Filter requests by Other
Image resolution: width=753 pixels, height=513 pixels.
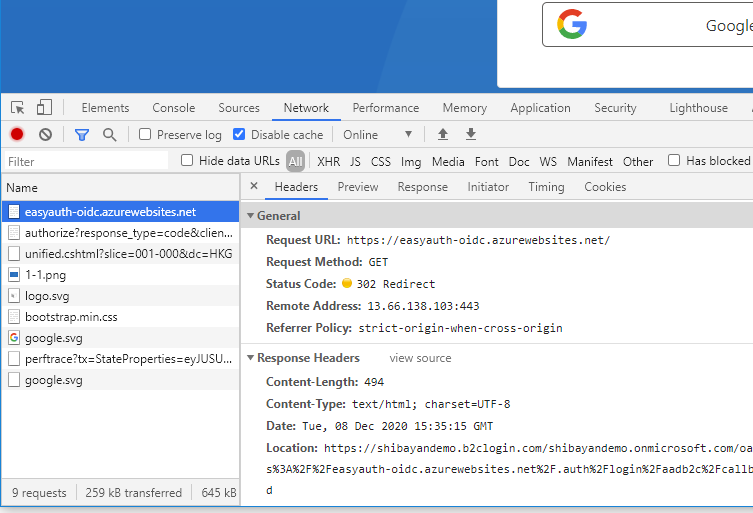click(x=638, y=161)
